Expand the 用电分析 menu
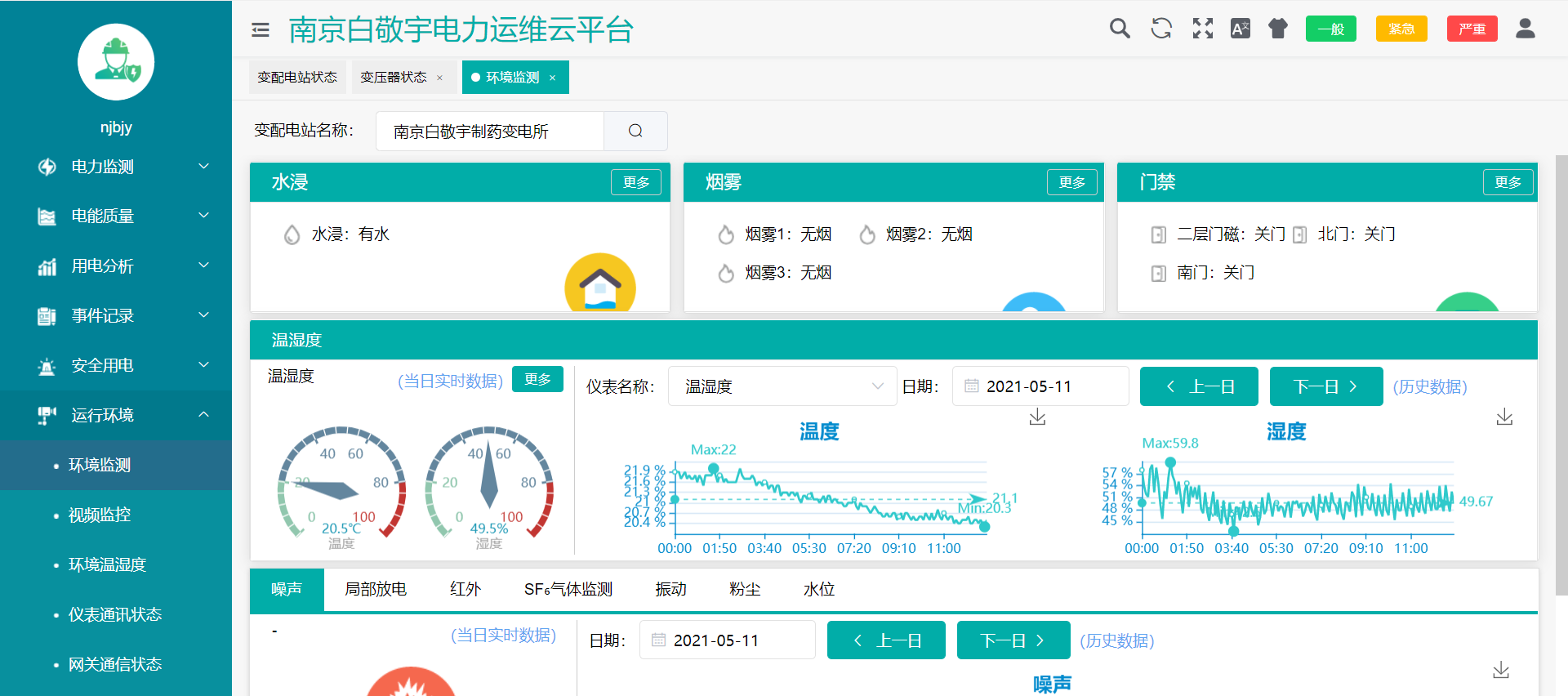This screenshot has height=696, width=1568. click(116, 266)
